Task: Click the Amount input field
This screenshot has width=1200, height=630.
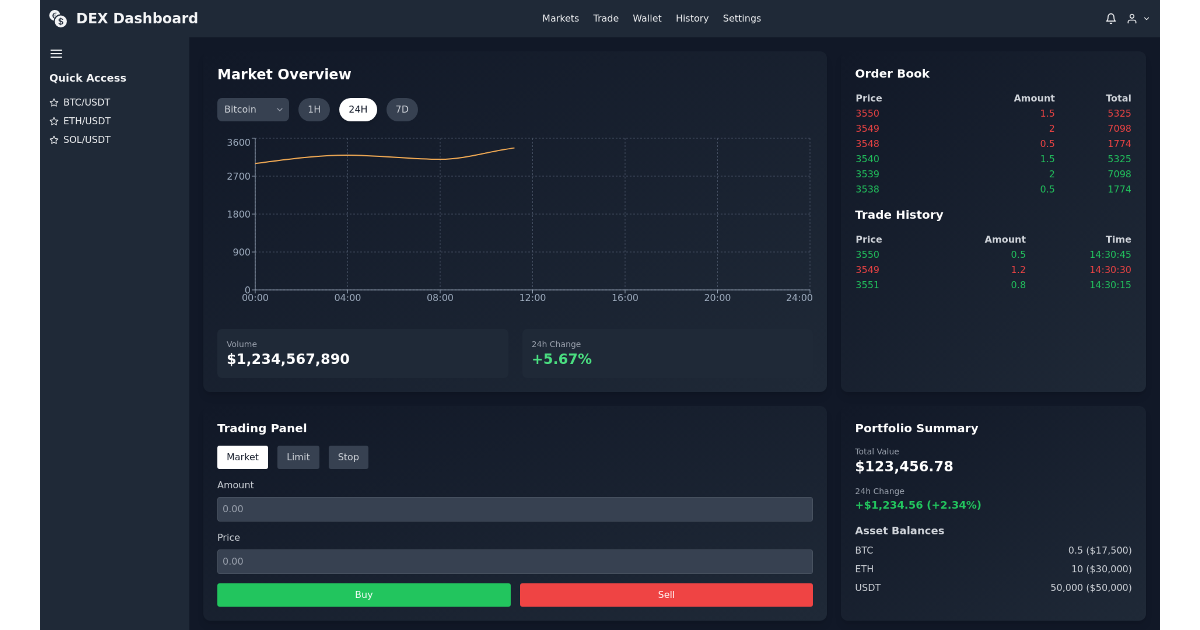Action: (x=514, y=509)
